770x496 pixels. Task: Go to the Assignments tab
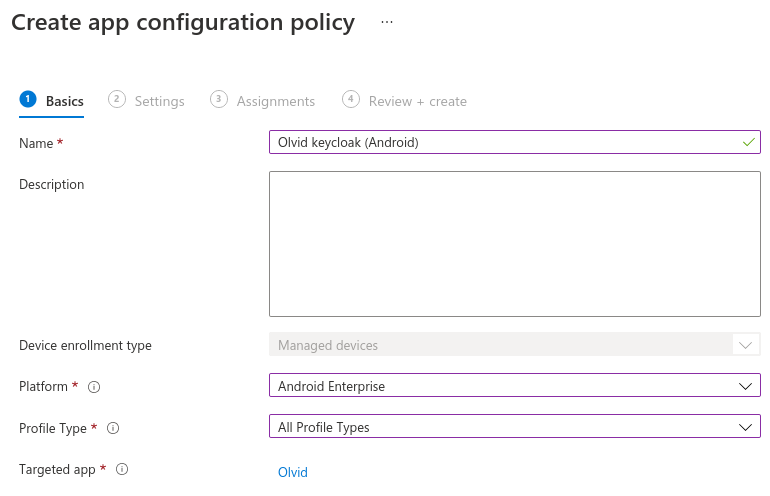point(275,101)
